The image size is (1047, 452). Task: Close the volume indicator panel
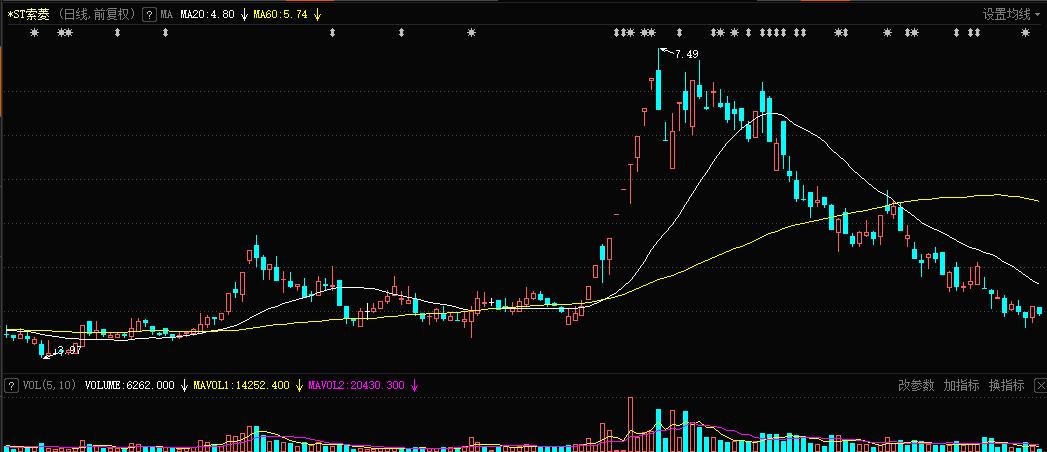coord(1040,385)
